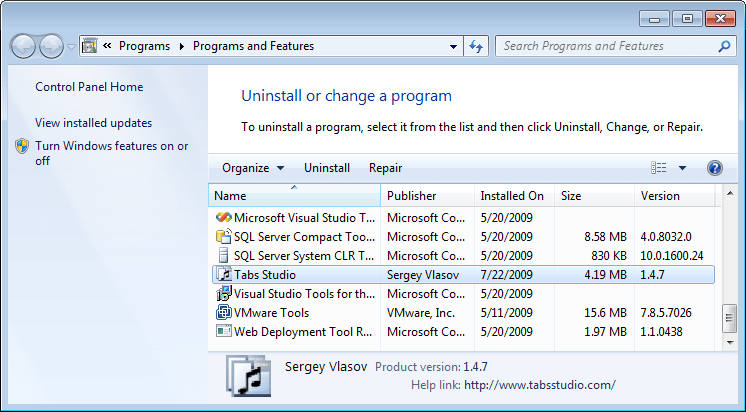Sort by the Version column header
This screenshot has width=746, height=412.
[674, 196]
